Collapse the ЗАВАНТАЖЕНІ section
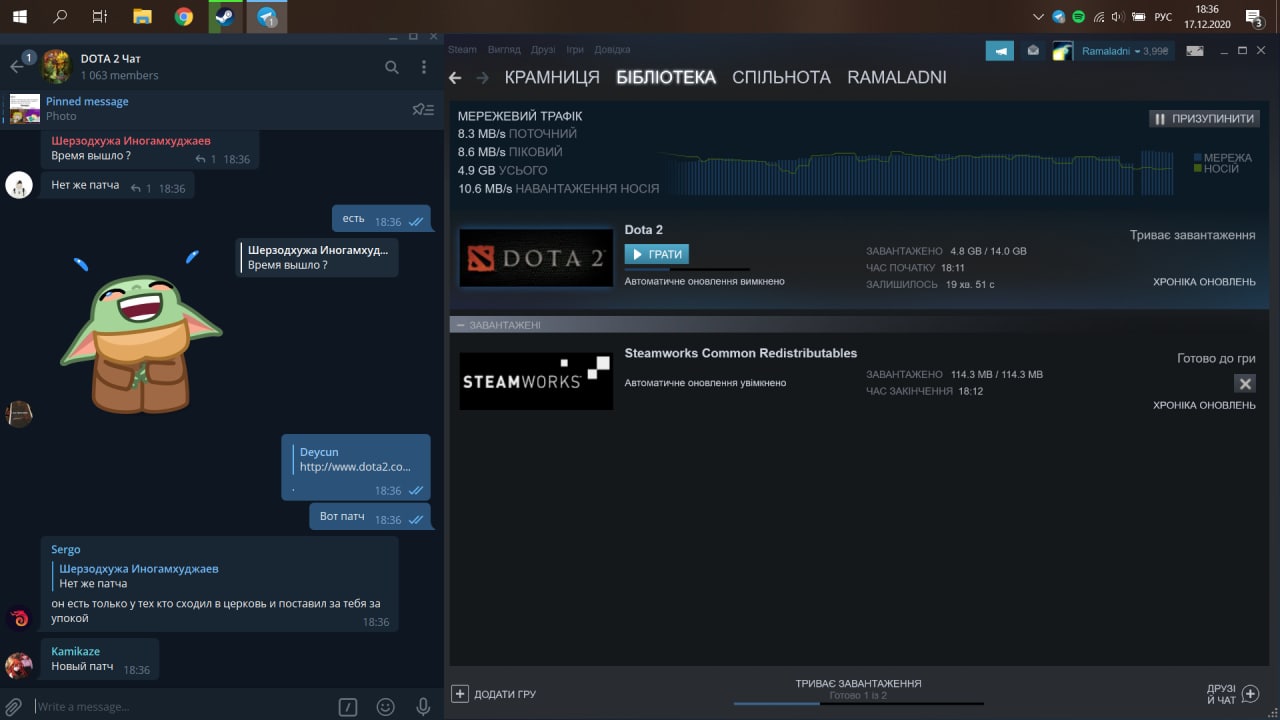Viewport: 1280px width, 720px height. tap(460, 325)
